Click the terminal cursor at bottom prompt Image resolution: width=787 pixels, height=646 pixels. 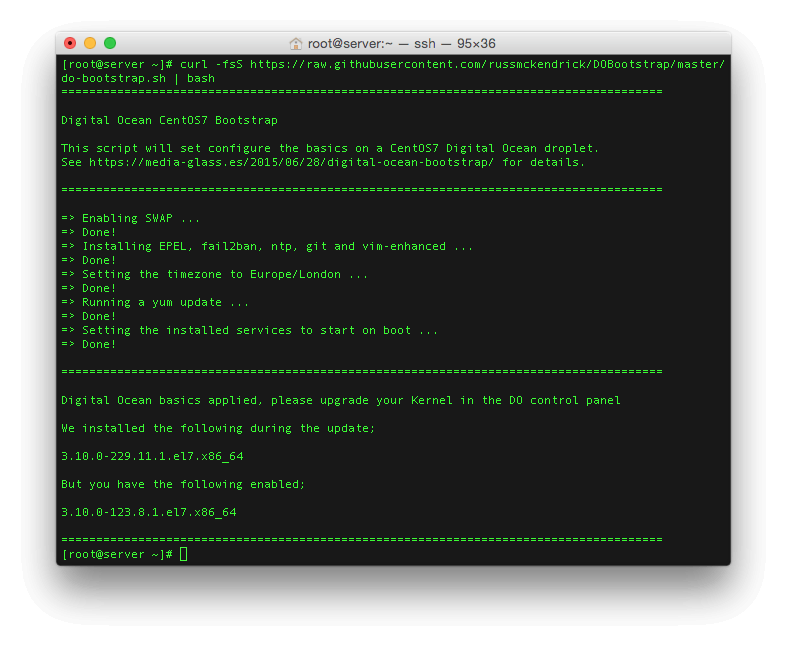coord(184,554)
